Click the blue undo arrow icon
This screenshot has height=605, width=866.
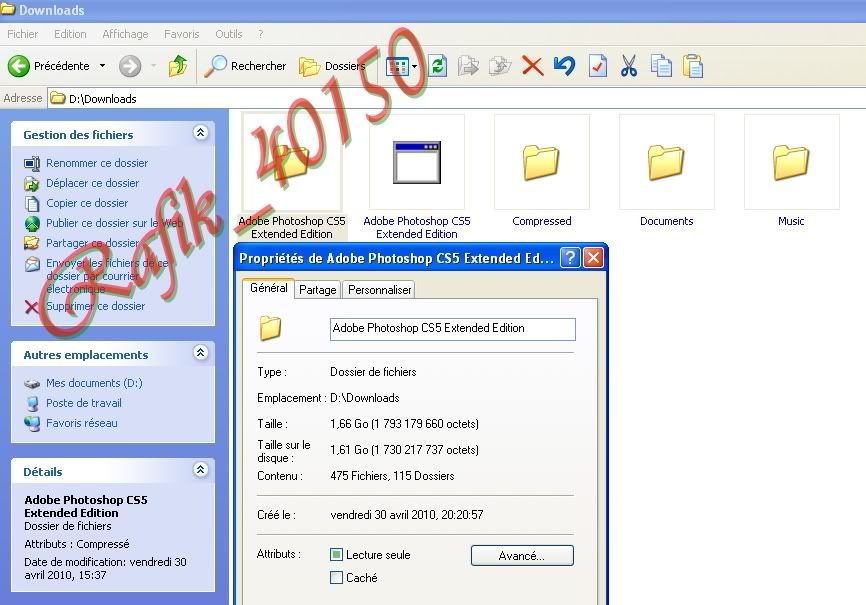pyautogui.click(x=564, y=66)
